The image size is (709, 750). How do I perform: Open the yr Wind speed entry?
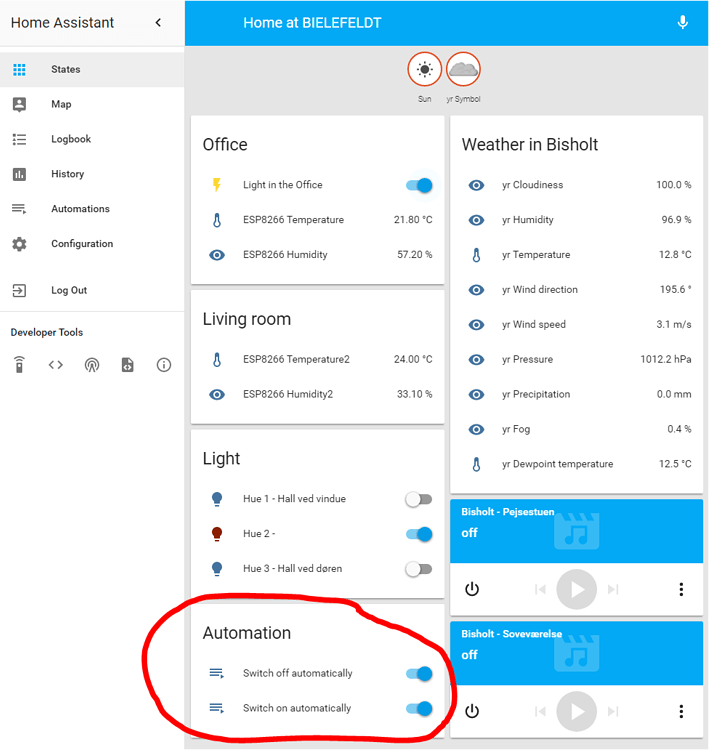click(576, 325)
